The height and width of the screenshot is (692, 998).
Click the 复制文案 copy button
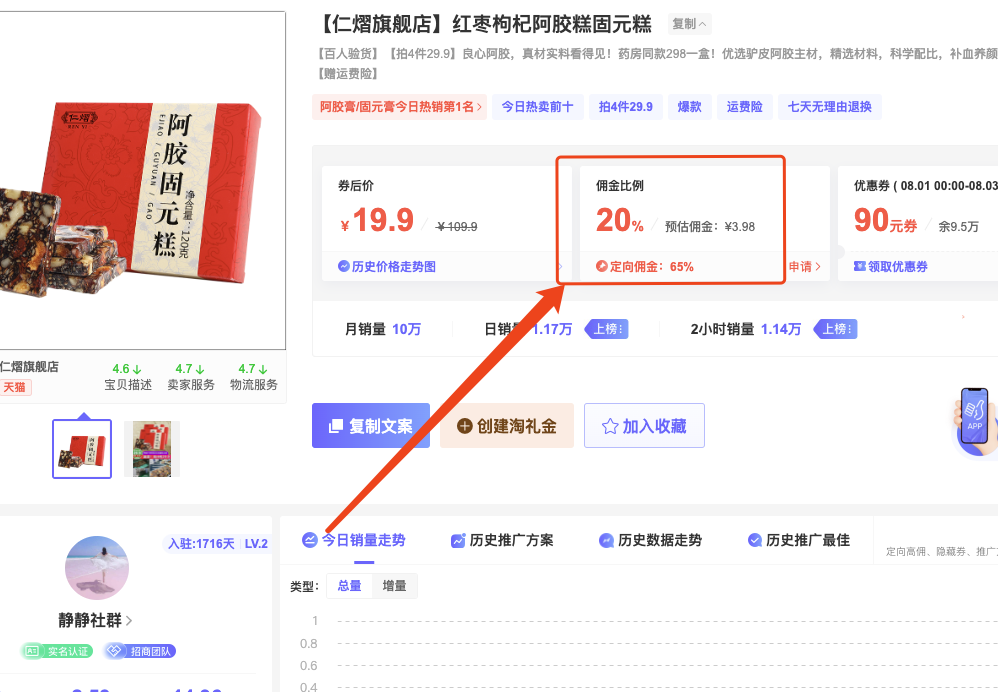click(370, 425)
